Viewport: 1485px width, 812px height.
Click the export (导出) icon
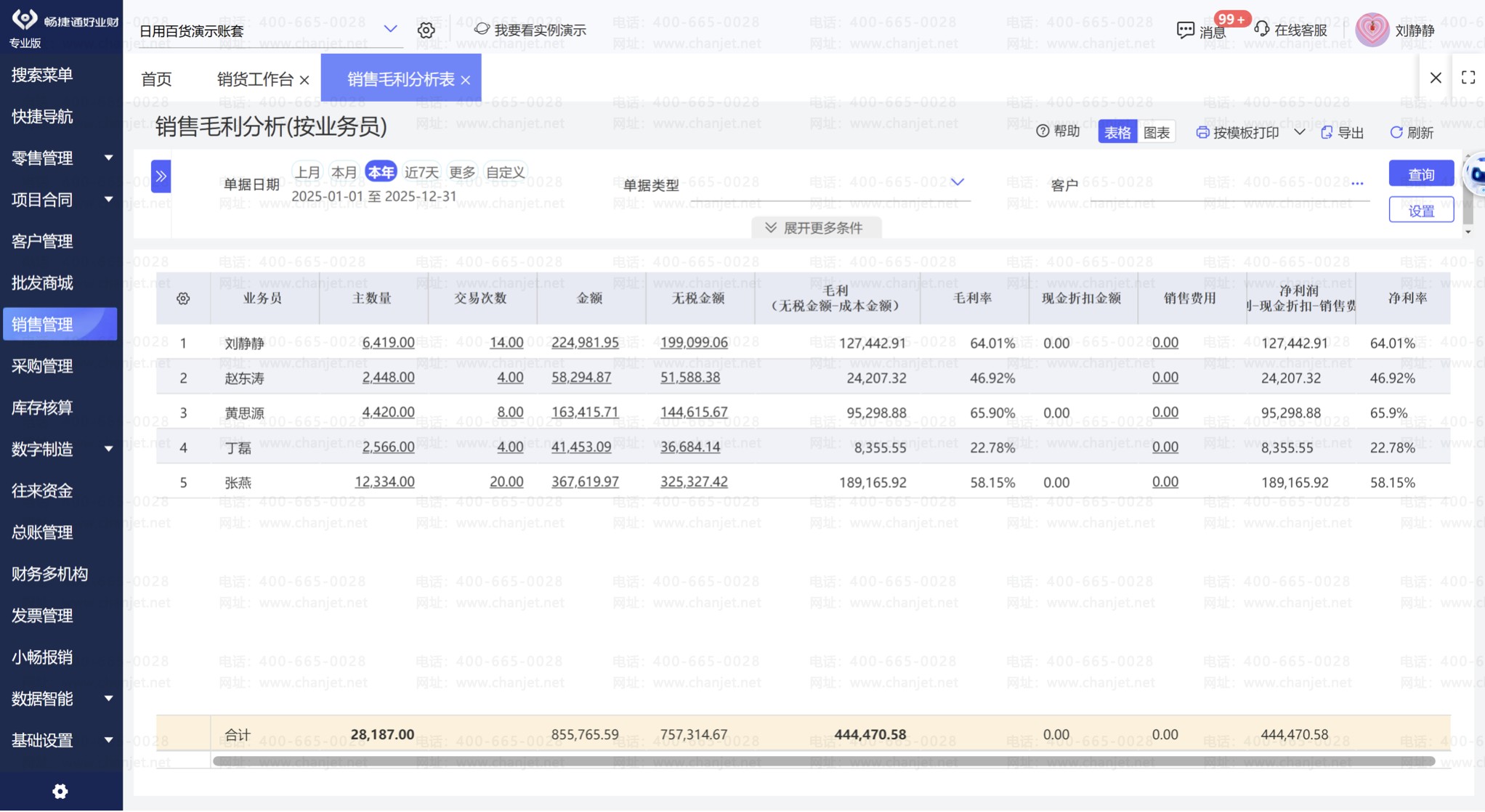point(1327,133)
